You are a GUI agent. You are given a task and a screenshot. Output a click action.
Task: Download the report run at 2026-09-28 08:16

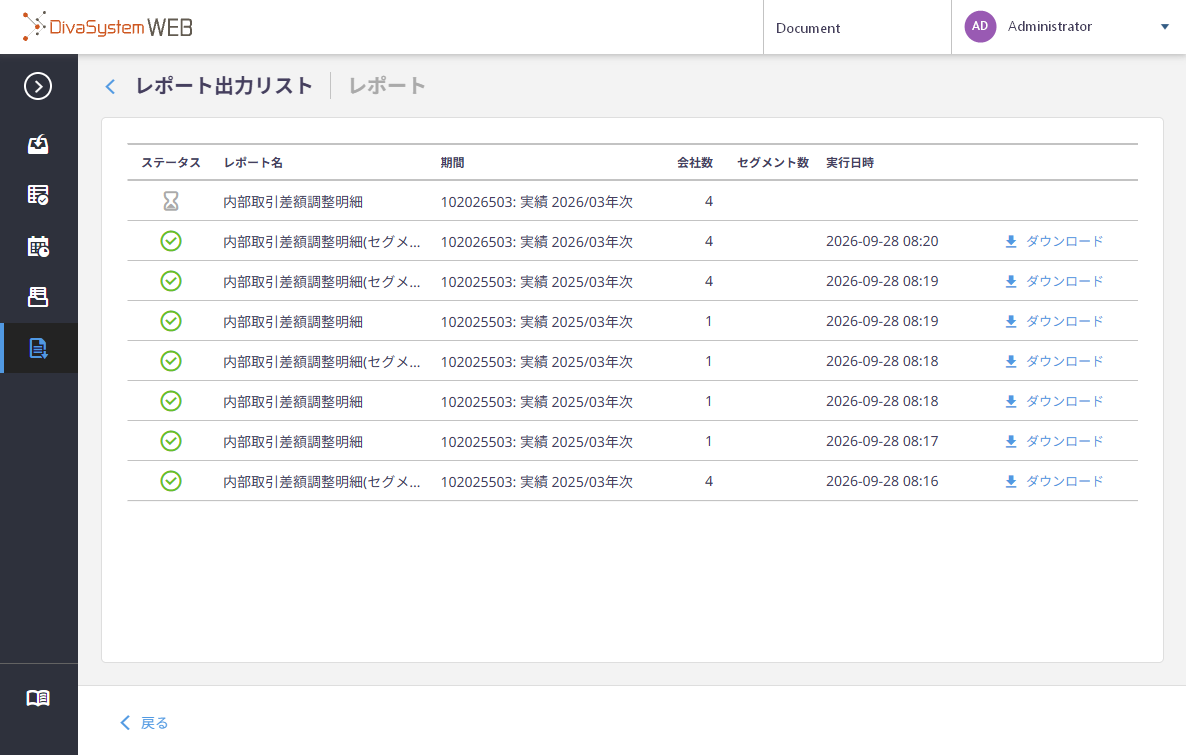point(1054,481)
